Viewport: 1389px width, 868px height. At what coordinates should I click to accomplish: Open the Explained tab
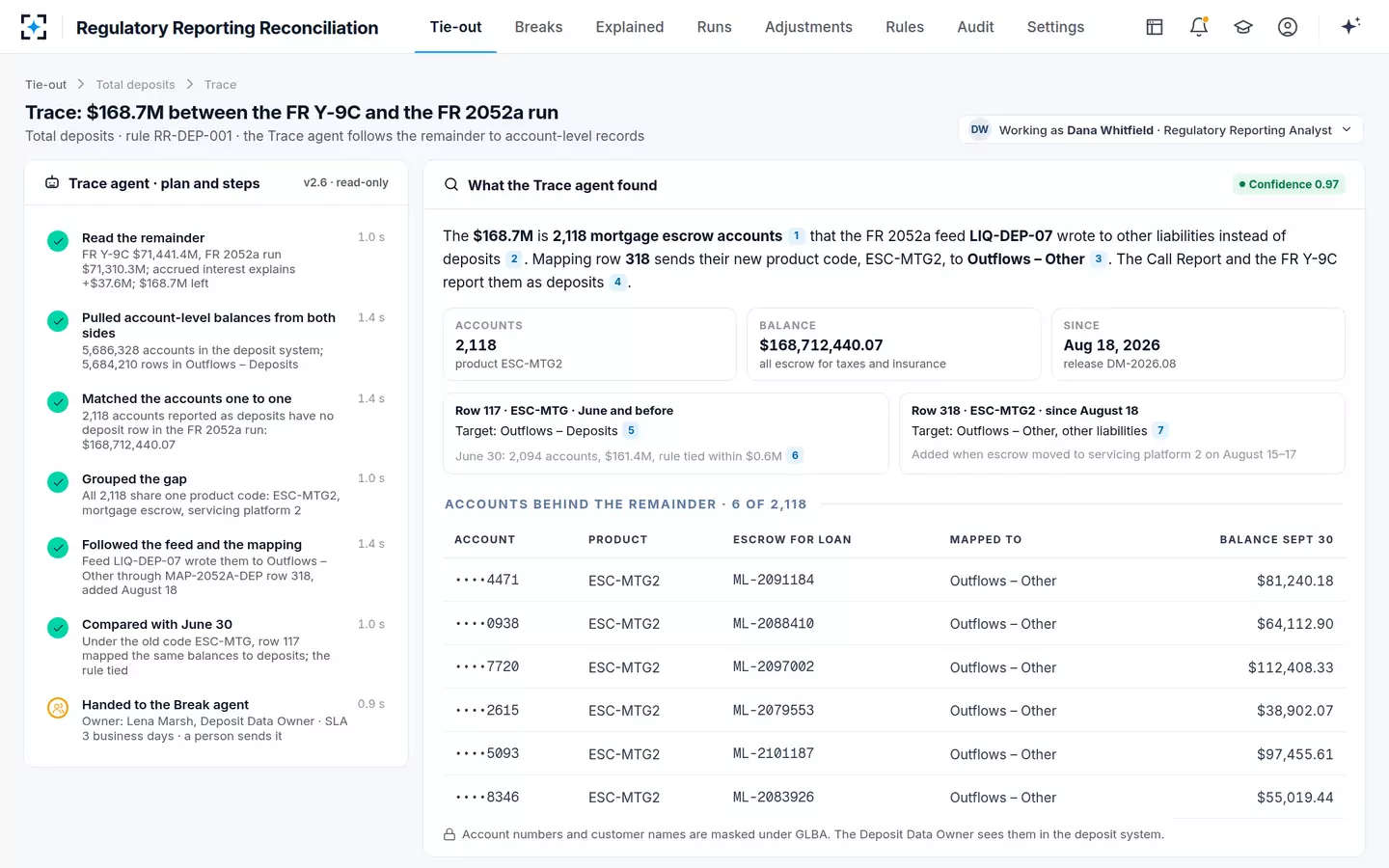[630, 27]
